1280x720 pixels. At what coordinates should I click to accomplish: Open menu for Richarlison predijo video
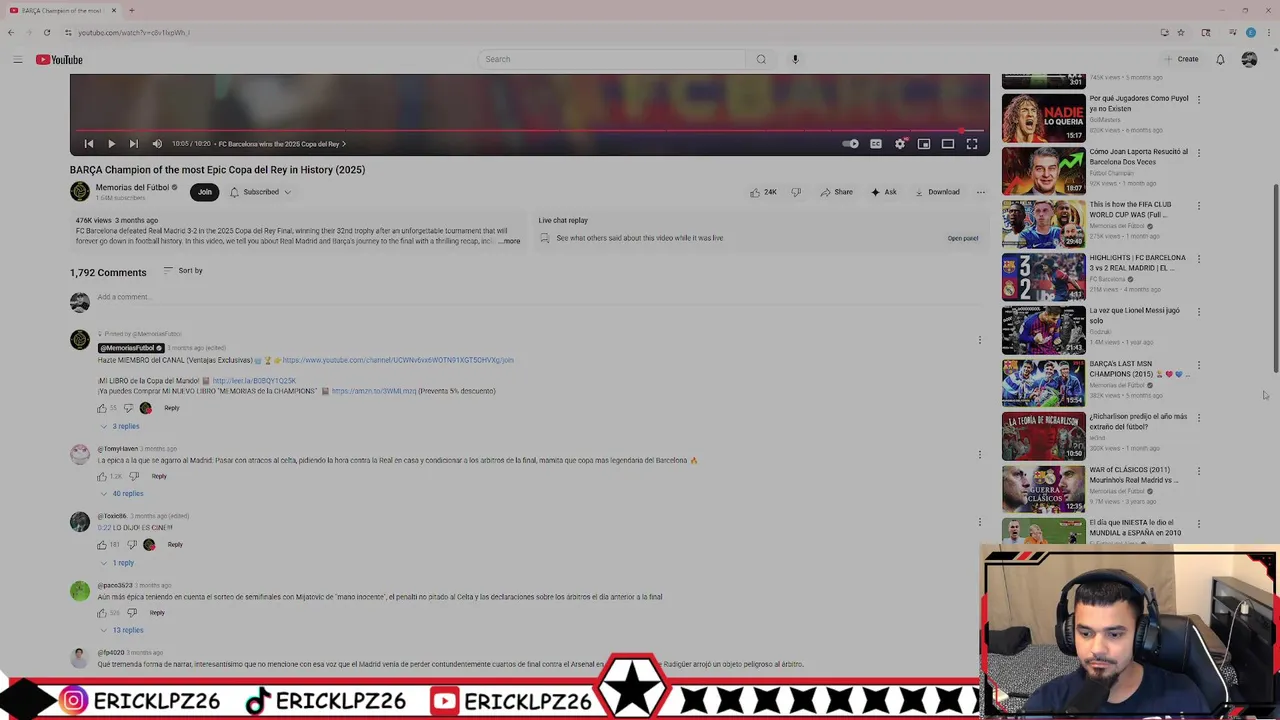(1199, 418)
